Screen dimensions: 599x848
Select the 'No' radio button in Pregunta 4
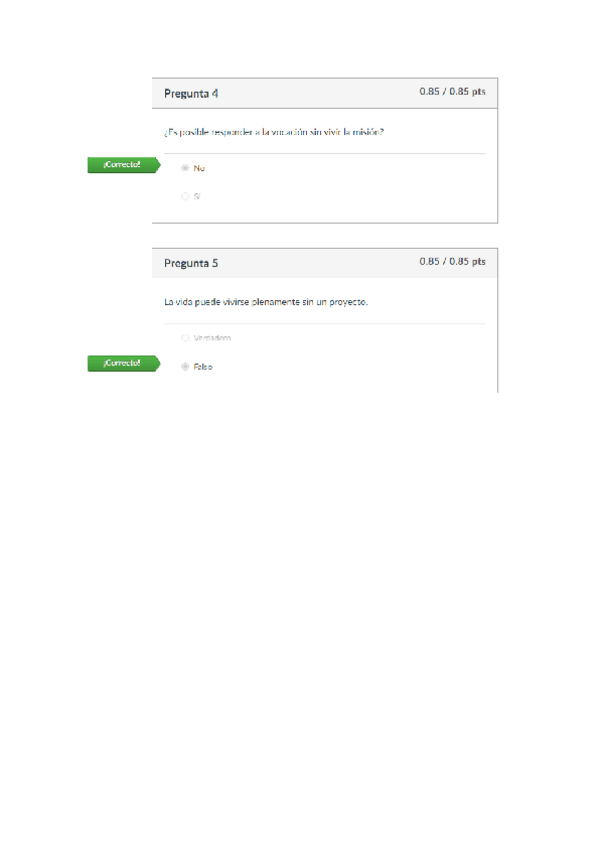pyautogui.click(x=185, y=168)
